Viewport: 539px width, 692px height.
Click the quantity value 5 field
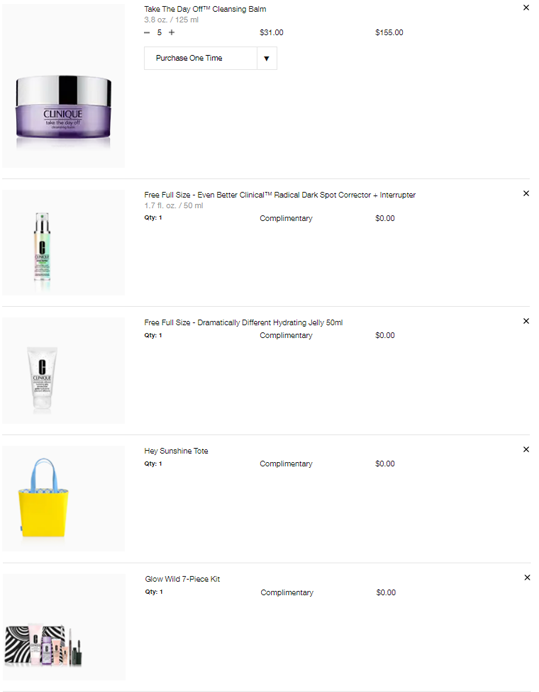pos(159,32)
